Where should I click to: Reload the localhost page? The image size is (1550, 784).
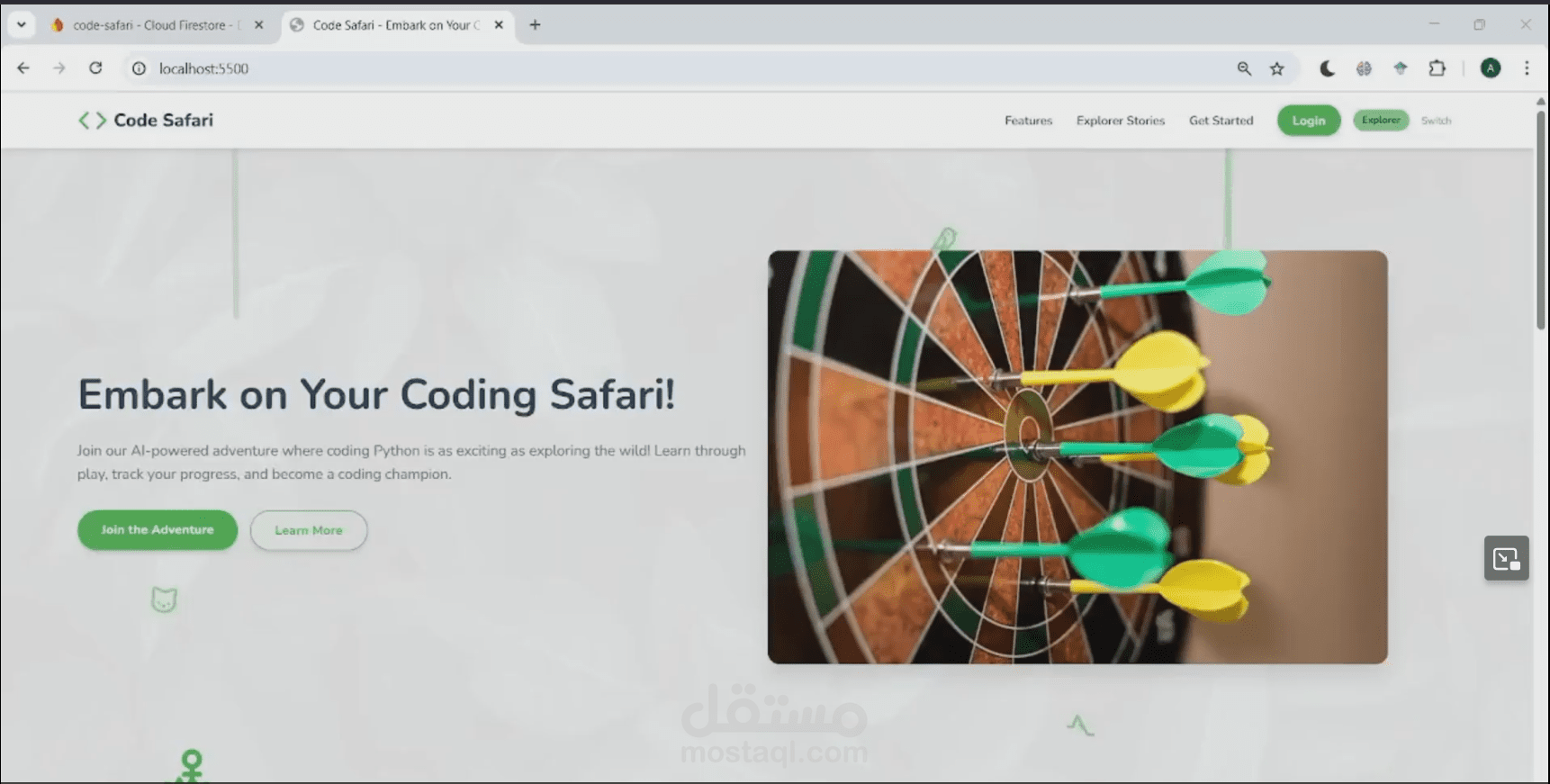click(x=95, y=68)
